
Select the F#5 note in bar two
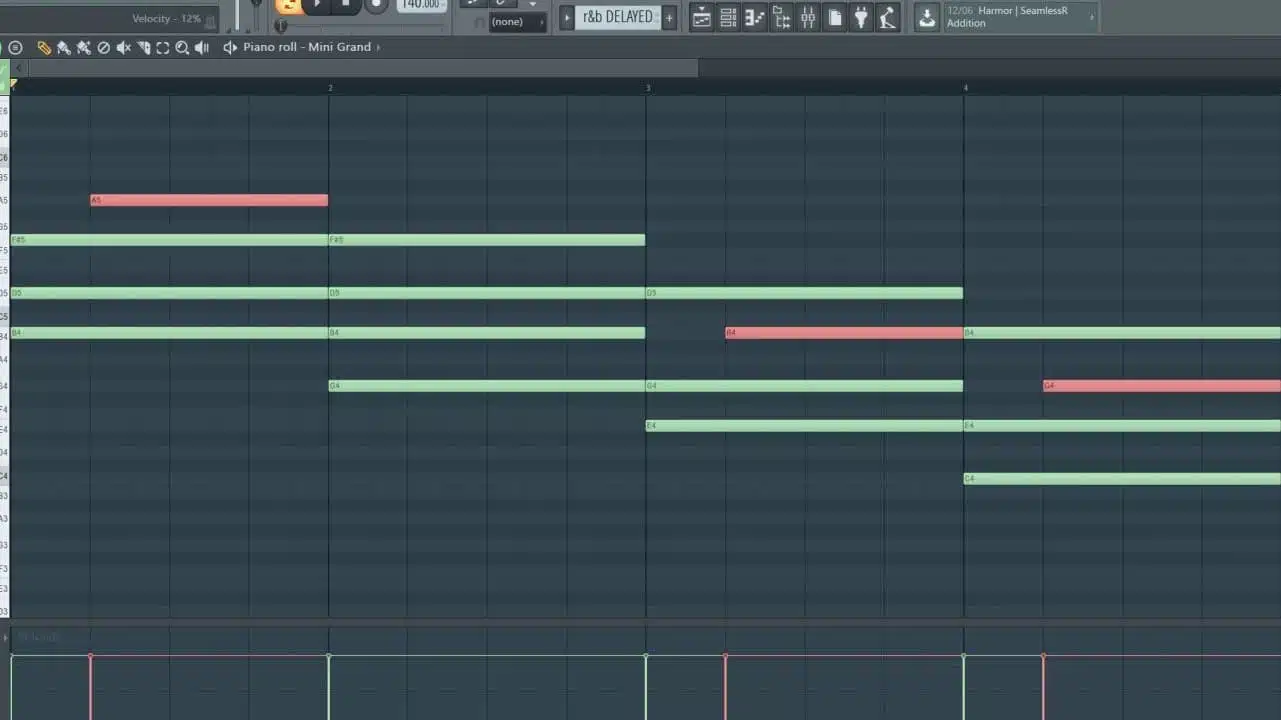487,240
